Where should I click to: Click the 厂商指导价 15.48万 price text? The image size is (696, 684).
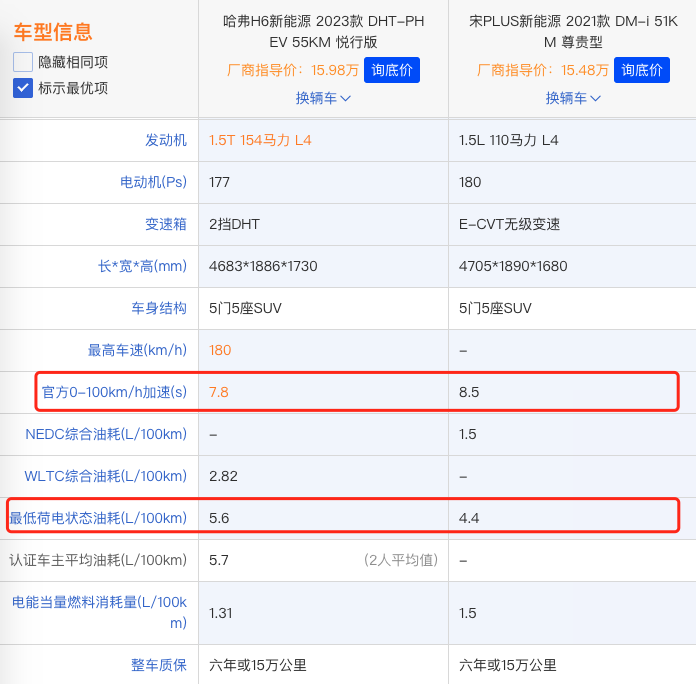click(x=542, y=70)
